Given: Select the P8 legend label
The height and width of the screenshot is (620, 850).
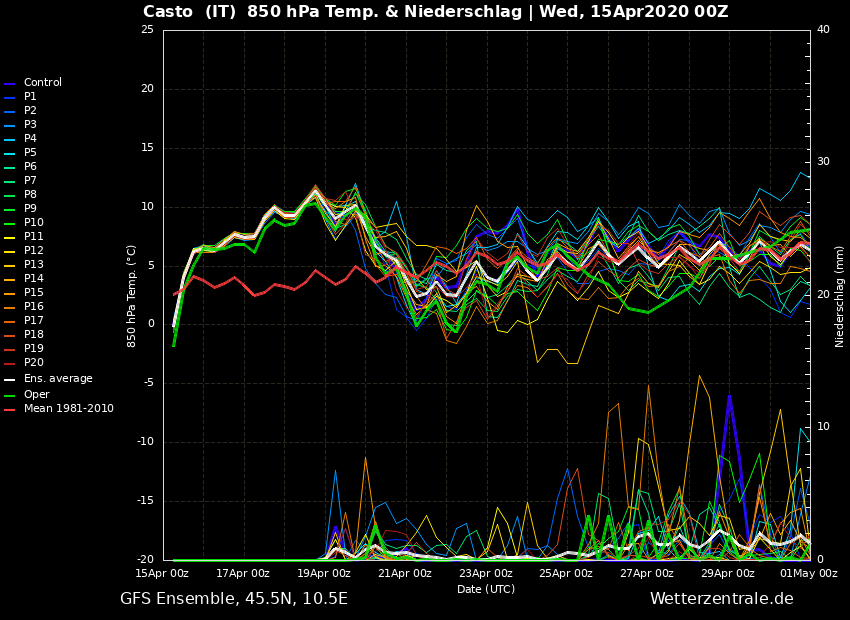Looking at the screenshot, I should 30,195.
